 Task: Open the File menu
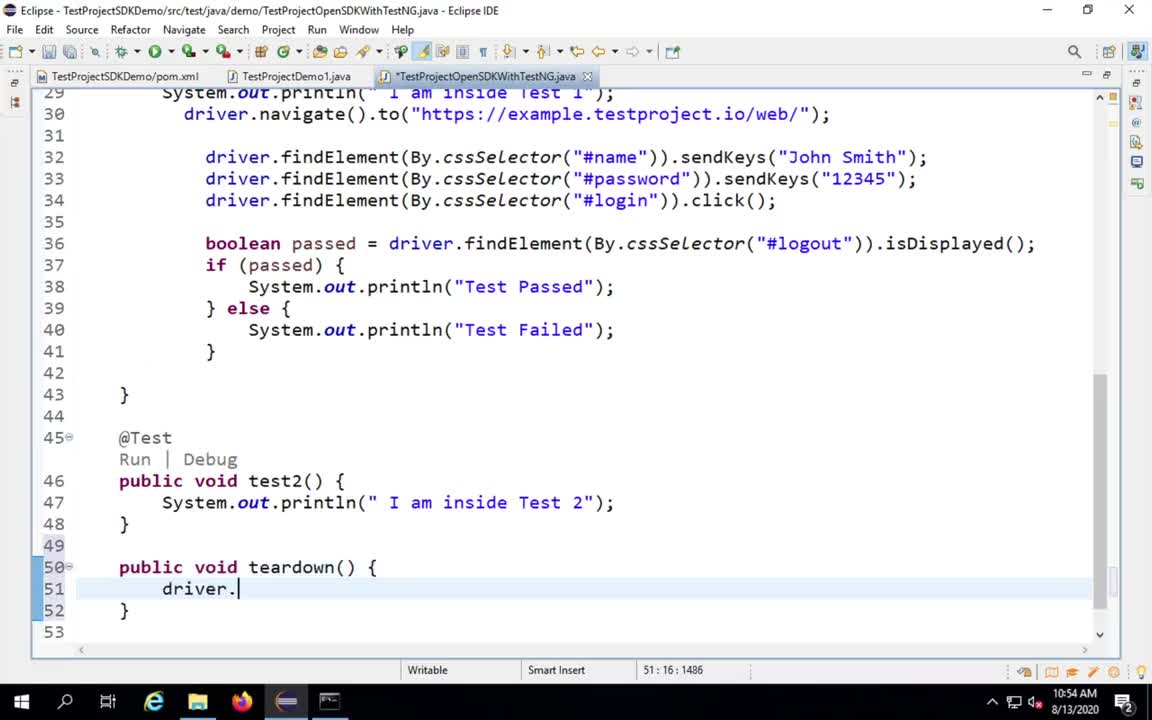pos(15,29)
